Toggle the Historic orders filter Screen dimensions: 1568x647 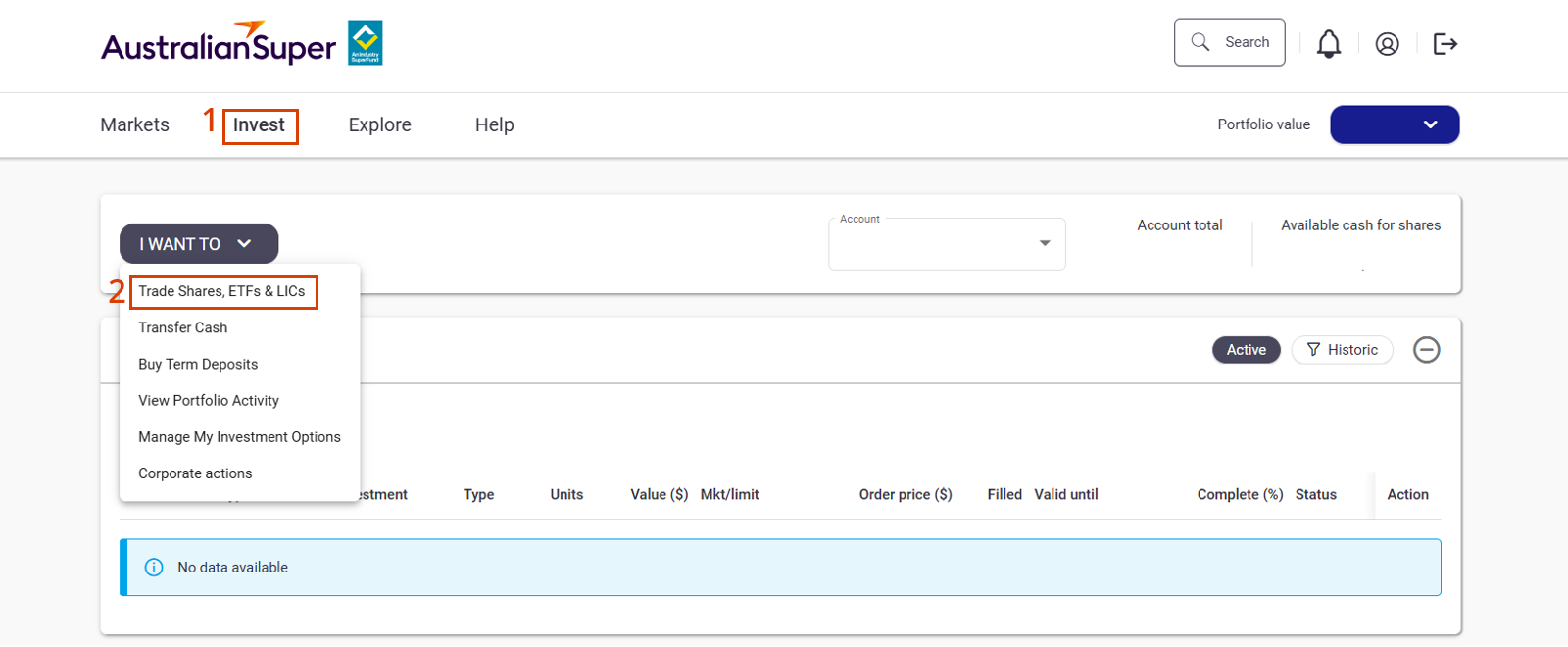(x=1342, y=350)
